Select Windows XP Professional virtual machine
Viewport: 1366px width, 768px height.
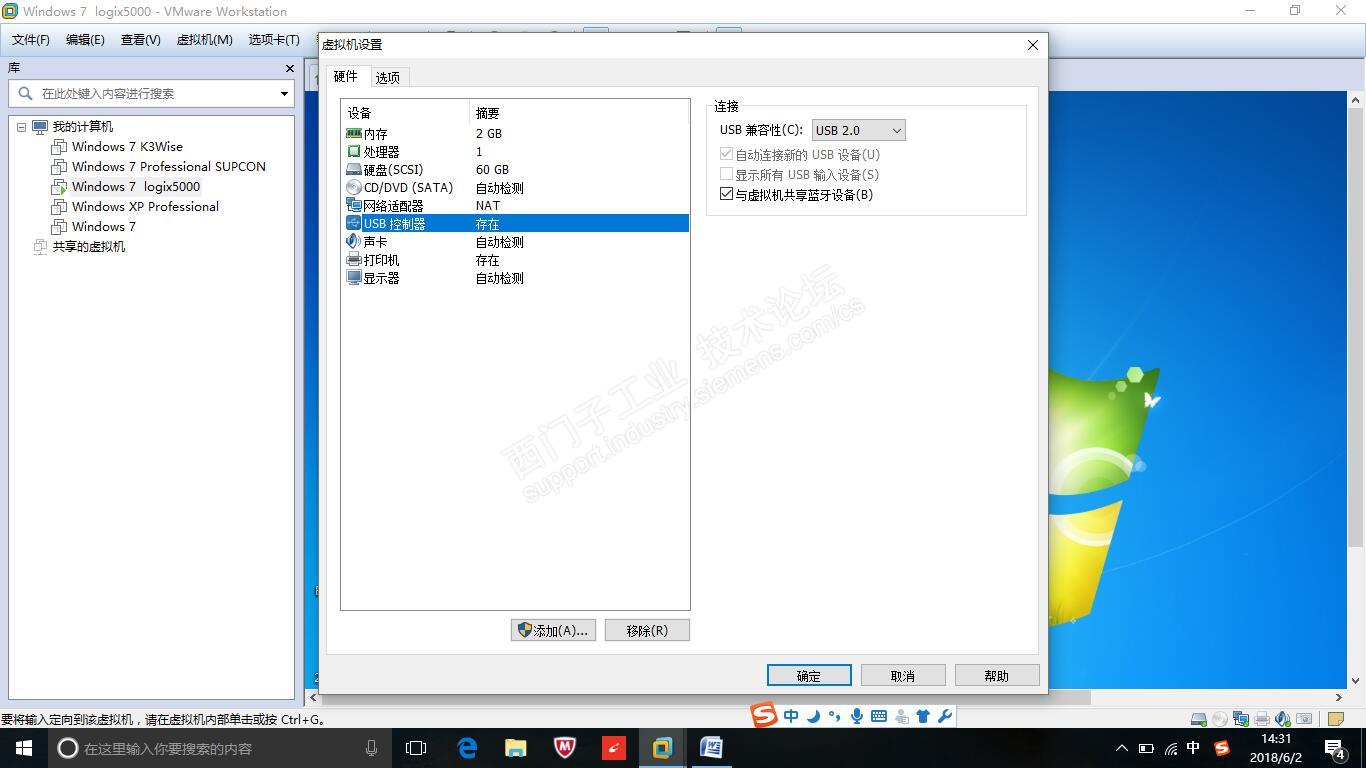pos(145,207)
